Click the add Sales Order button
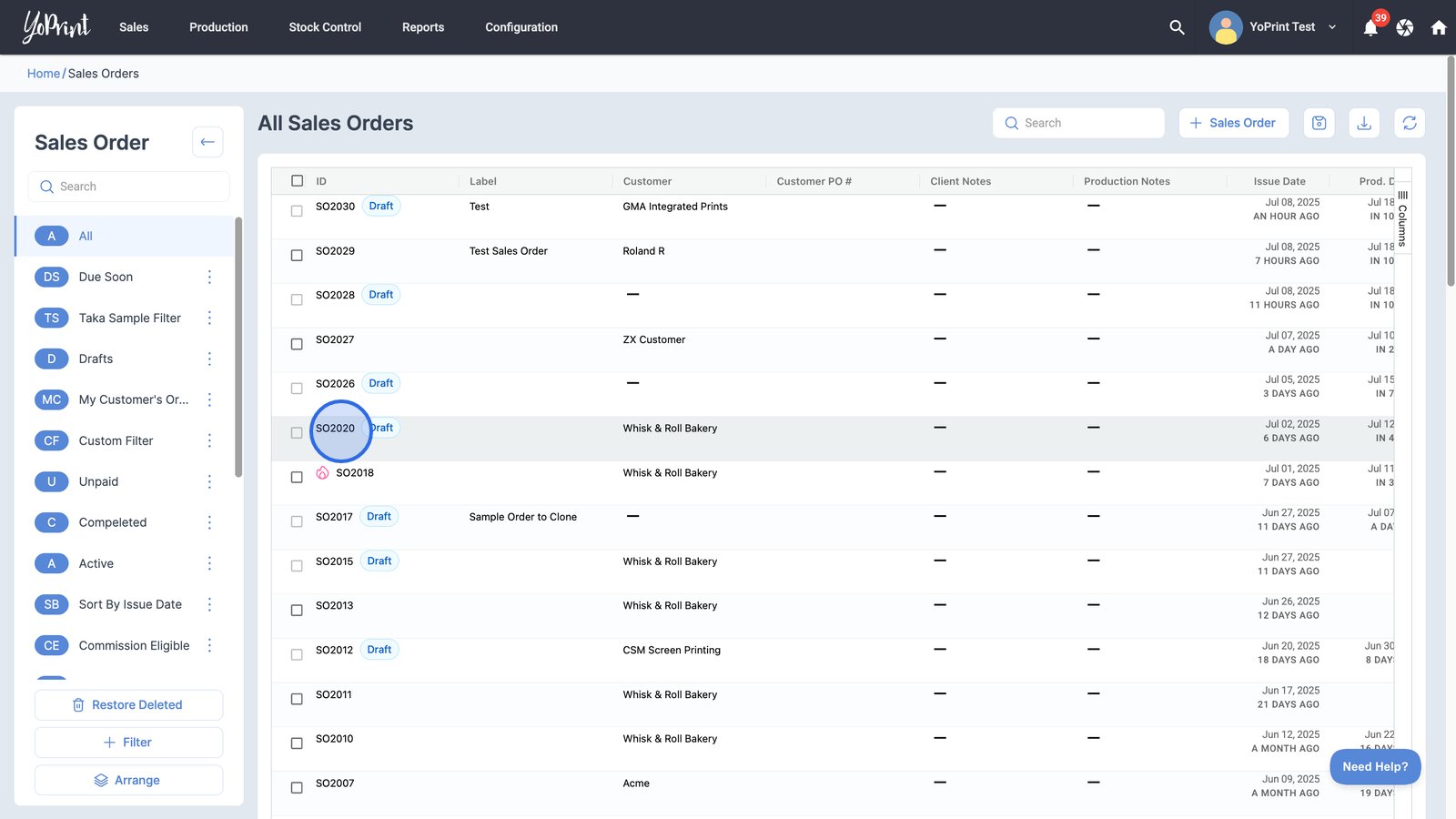This screenshot has width=1456, height=819. coord(1233,123)
